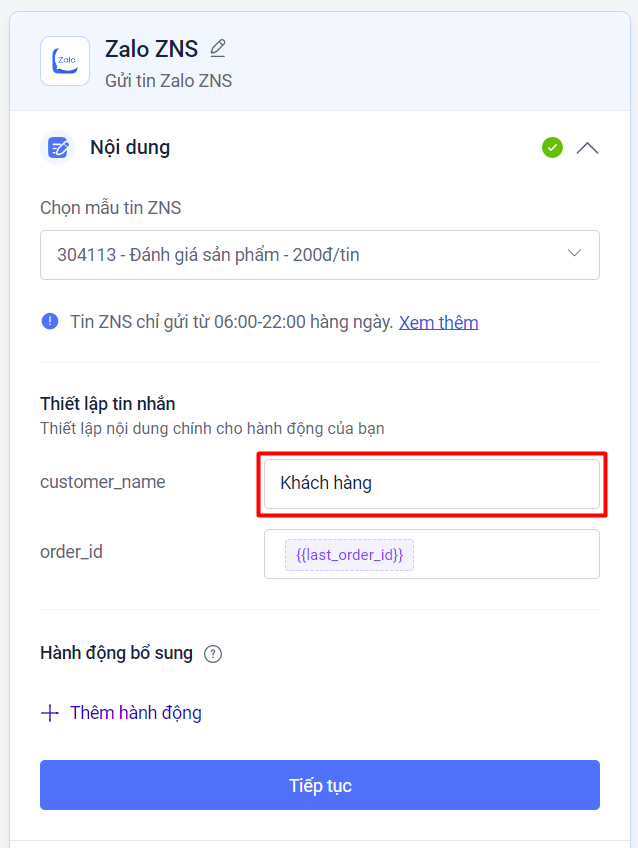Click the blue info icon beside ZNS notice
This screenshot has height=848, width=638.
click(50, 322)
